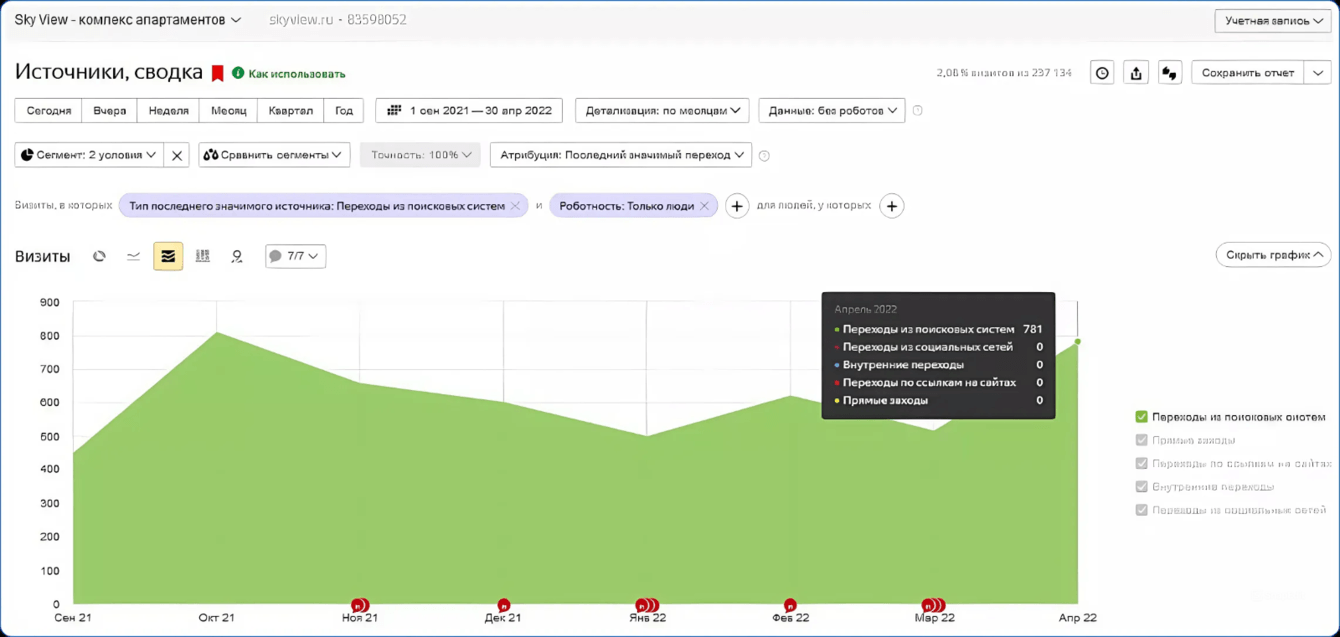
Task: Open 'Атрибуция: Последний значимый переход' dropdown
Action: pyautogui.click(x=621, y=155)
